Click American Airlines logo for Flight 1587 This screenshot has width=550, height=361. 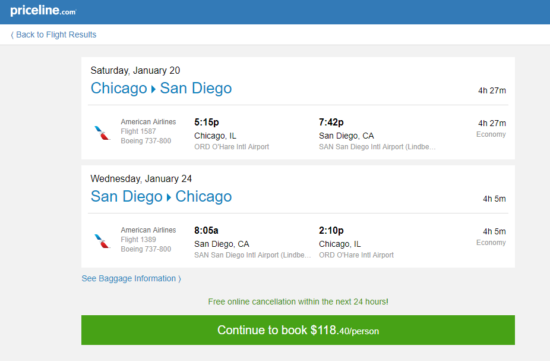click(x=102, y=133)
